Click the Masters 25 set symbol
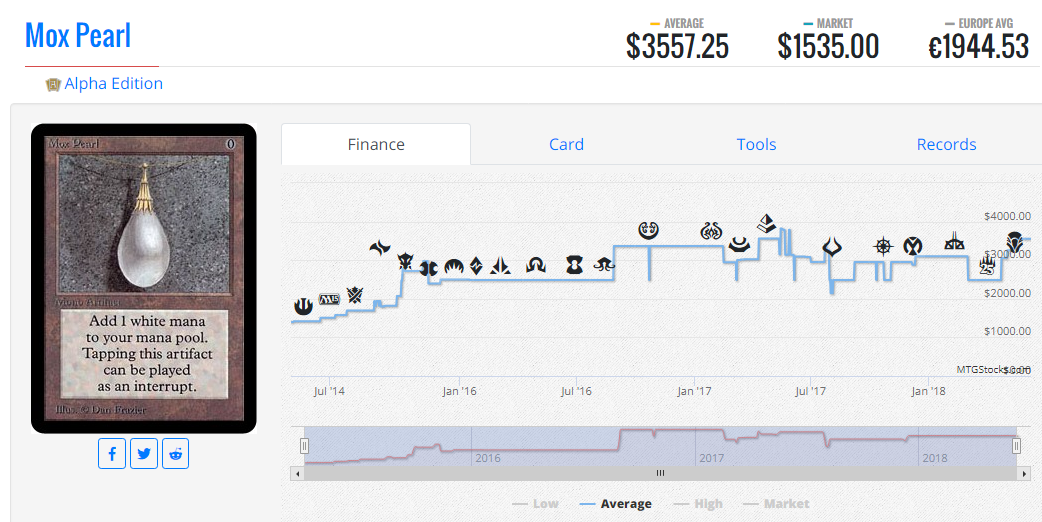The height and width of the screenshot is (522, 1042). pyautogui.click(x=987, y=266)
